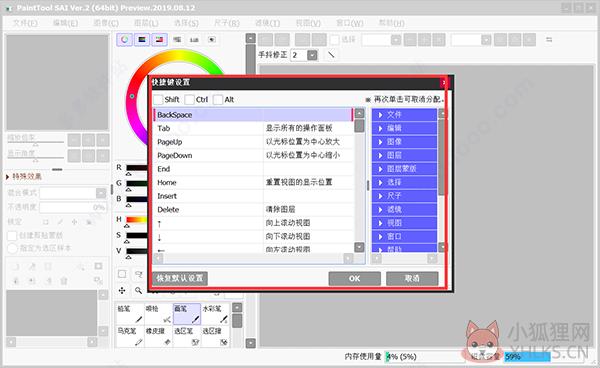
Task: Click the key list scroll down arrow
Action: (359, 247)
